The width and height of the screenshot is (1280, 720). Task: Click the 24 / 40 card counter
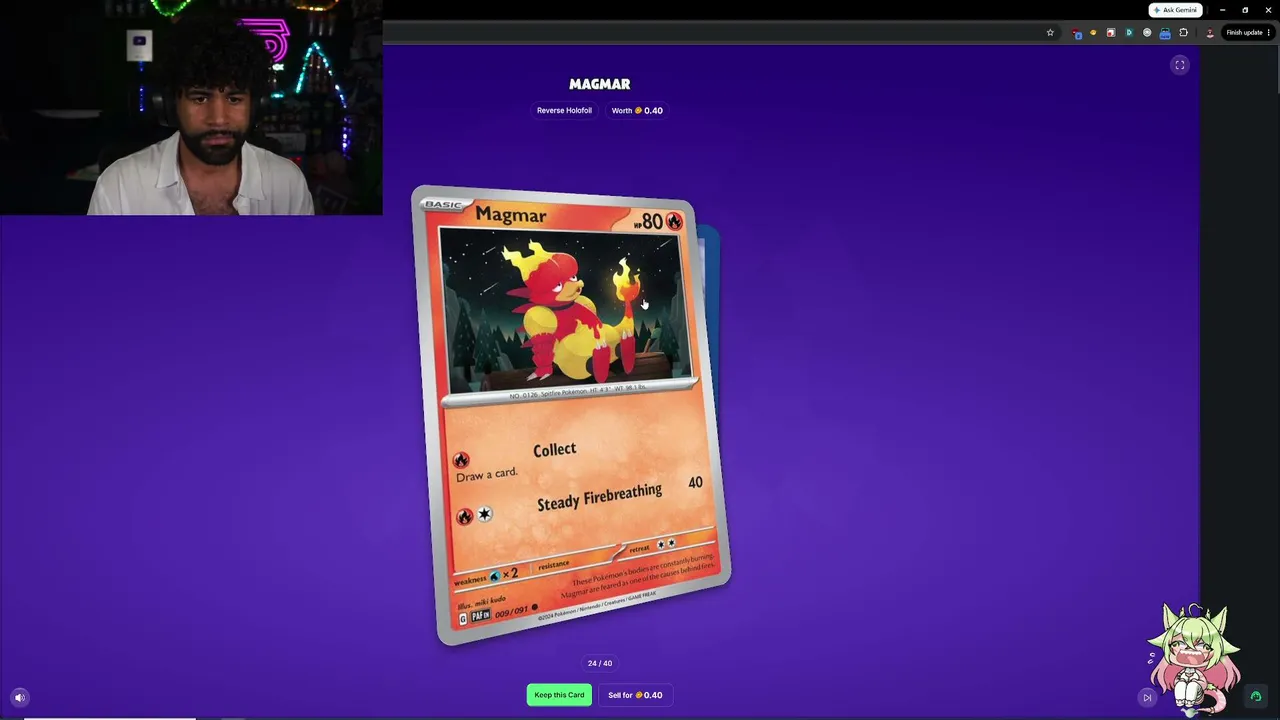[600, 663]
